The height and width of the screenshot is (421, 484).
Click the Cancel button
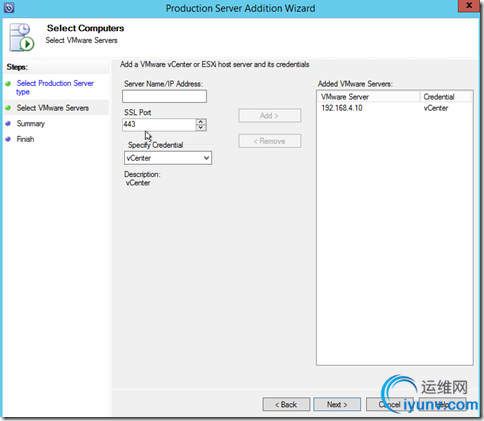click(x=389, y=404)
